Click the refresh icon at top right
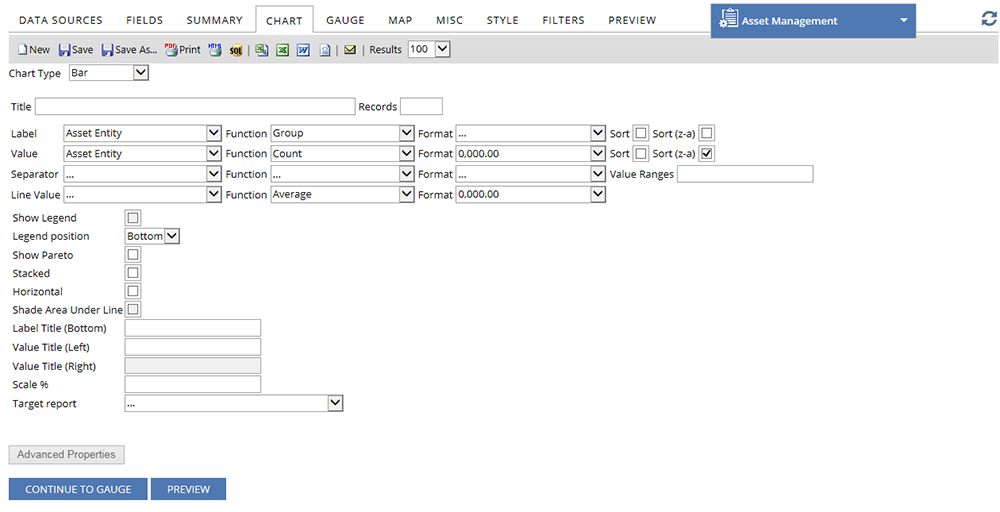 point(989,19)
